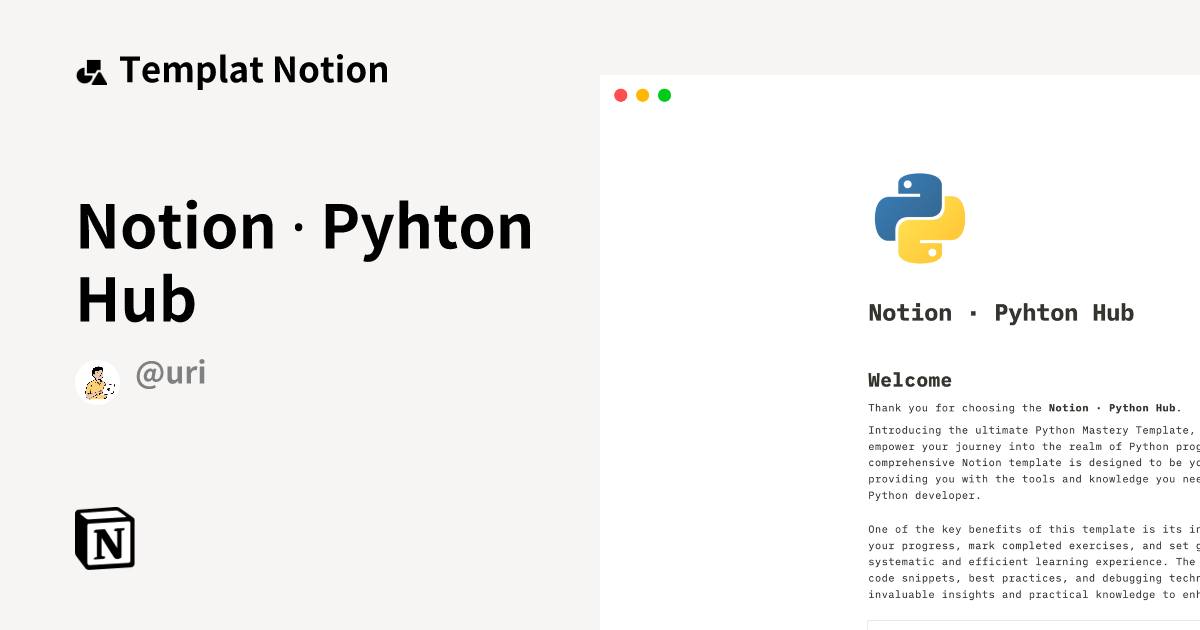1200x630 pixels.
Task: Visit the @uri username link
Action: click(170, 373)
